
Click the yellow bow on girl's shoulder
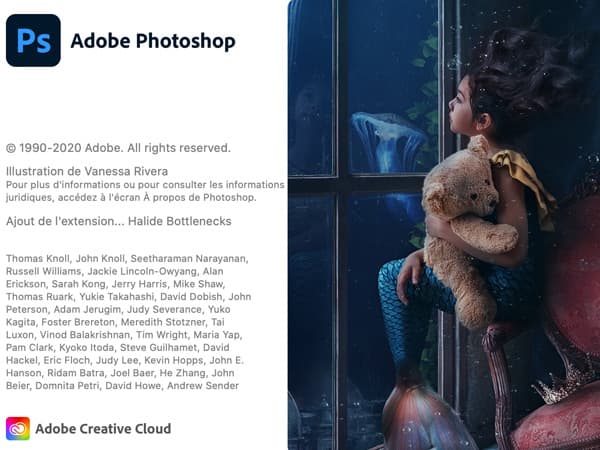(524, 182)
